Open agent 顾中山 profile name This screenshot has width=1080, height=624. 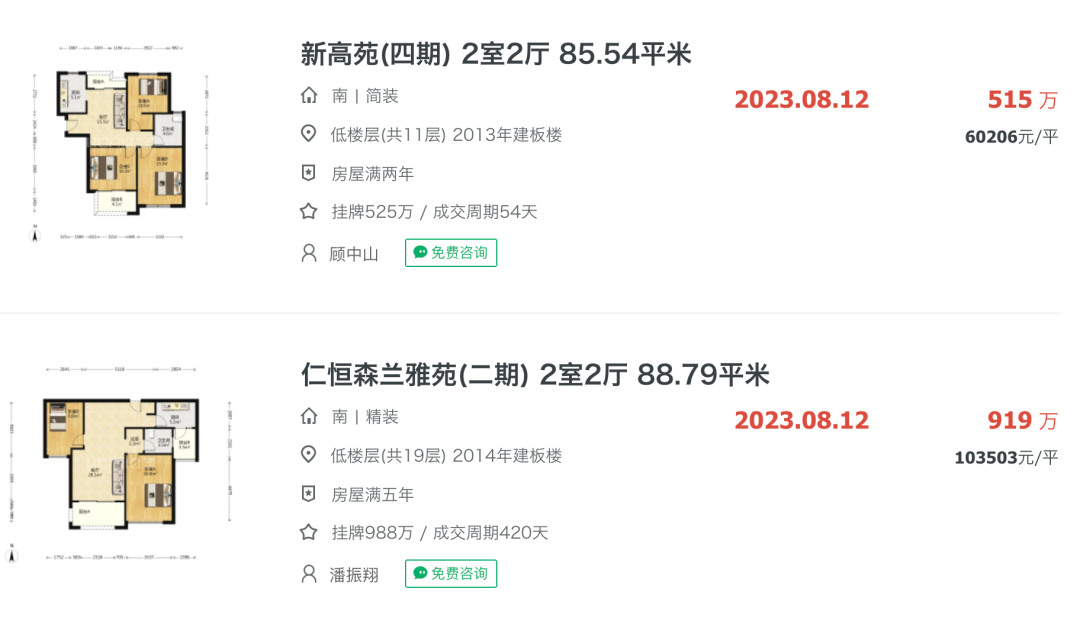354,254
